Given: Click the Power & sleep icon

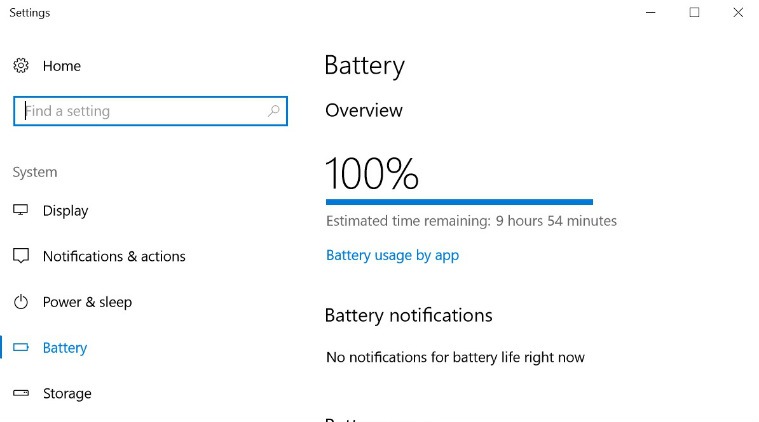Looking at the screenshot, I should [21, 301].
